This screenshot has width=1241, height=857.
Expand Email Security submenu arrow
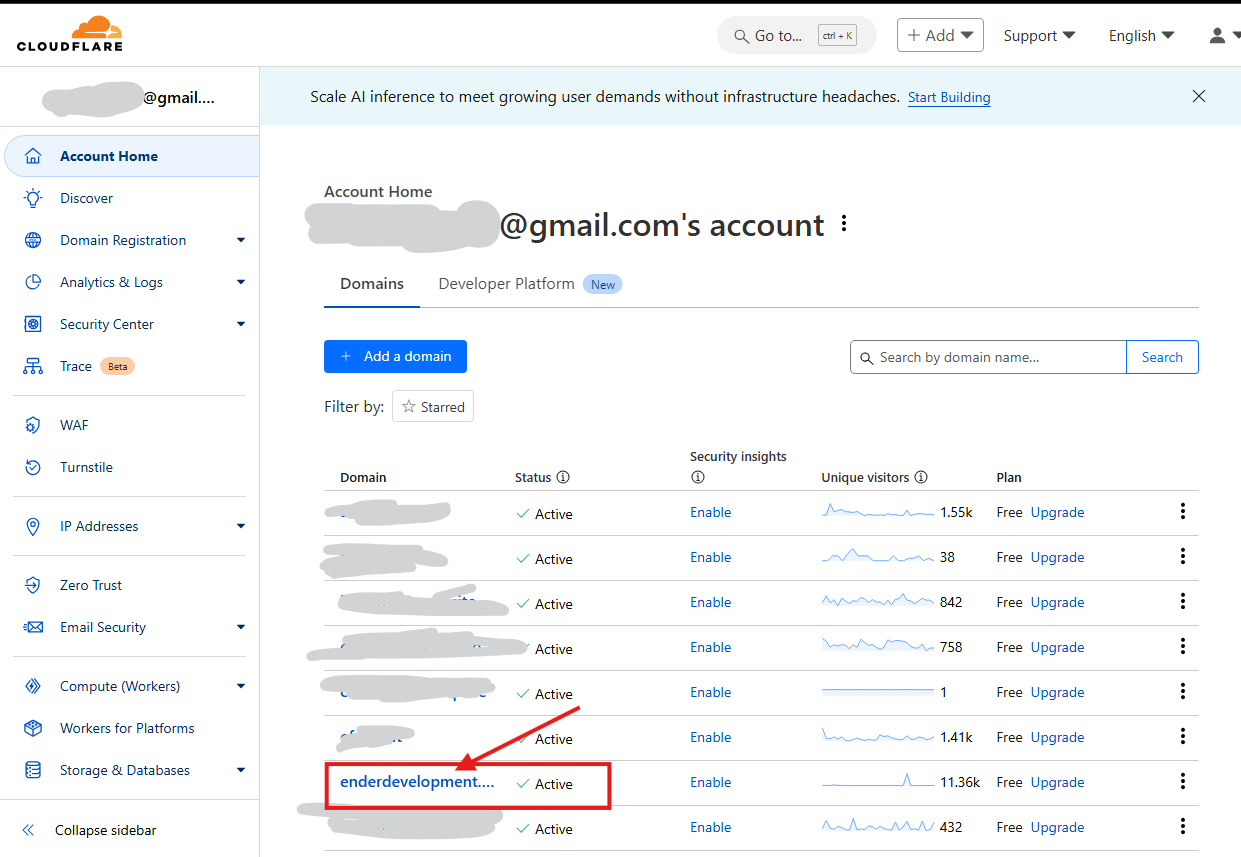point(241,627)
